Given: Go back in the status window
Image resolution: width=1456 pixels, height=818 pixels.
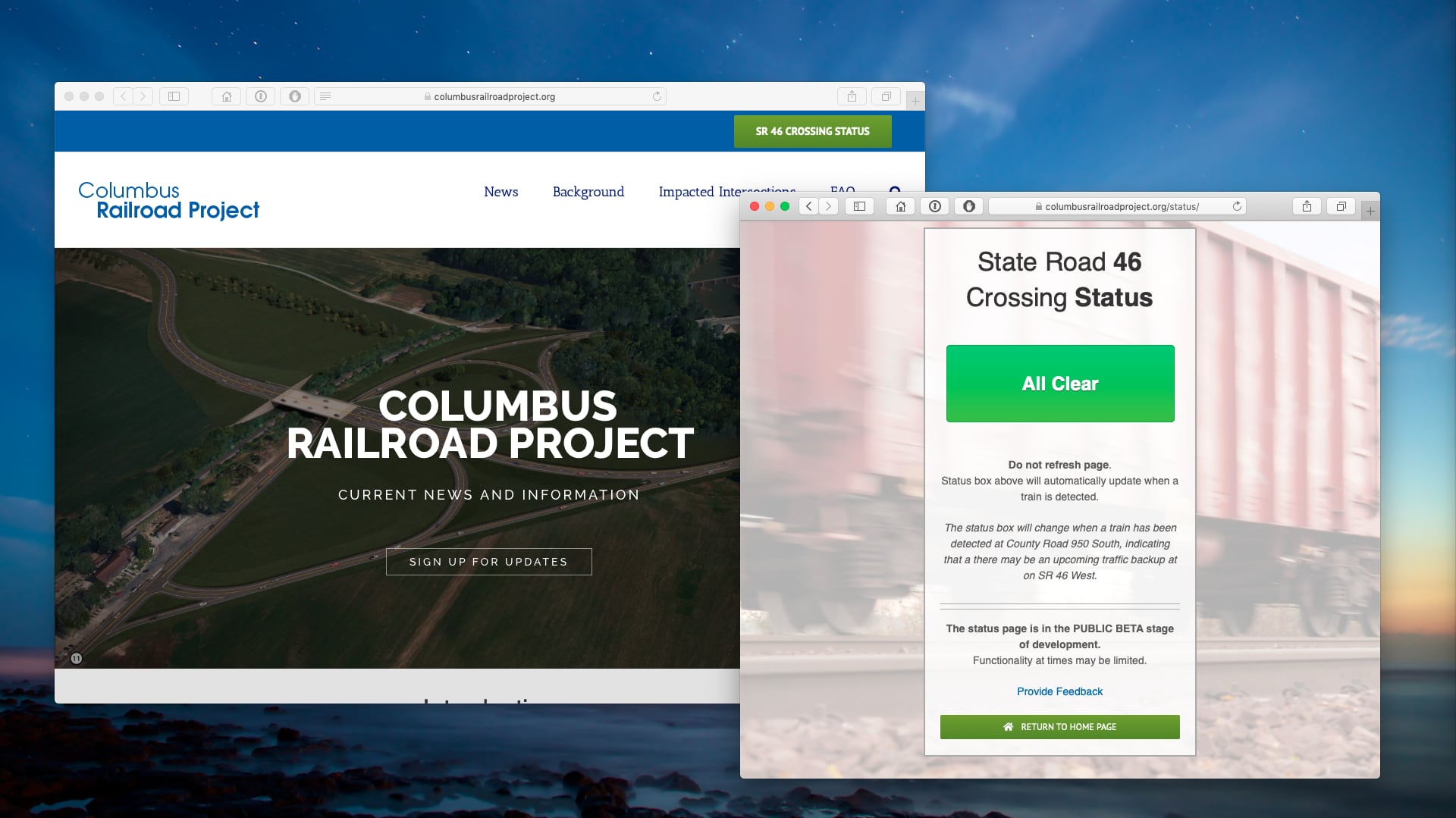Looking at the screenshot, I should [x=808, y=206].
